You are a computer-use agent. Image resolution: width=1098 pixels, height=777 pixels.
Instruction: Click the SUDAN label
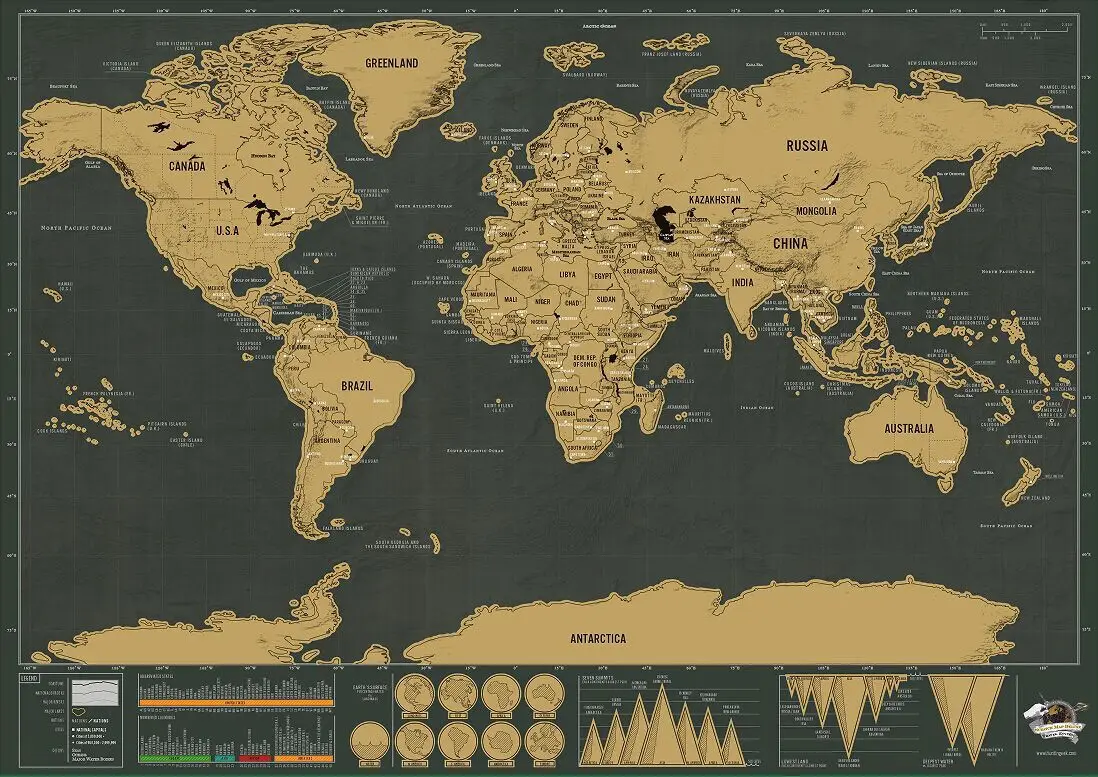click(x=606, y=299)
